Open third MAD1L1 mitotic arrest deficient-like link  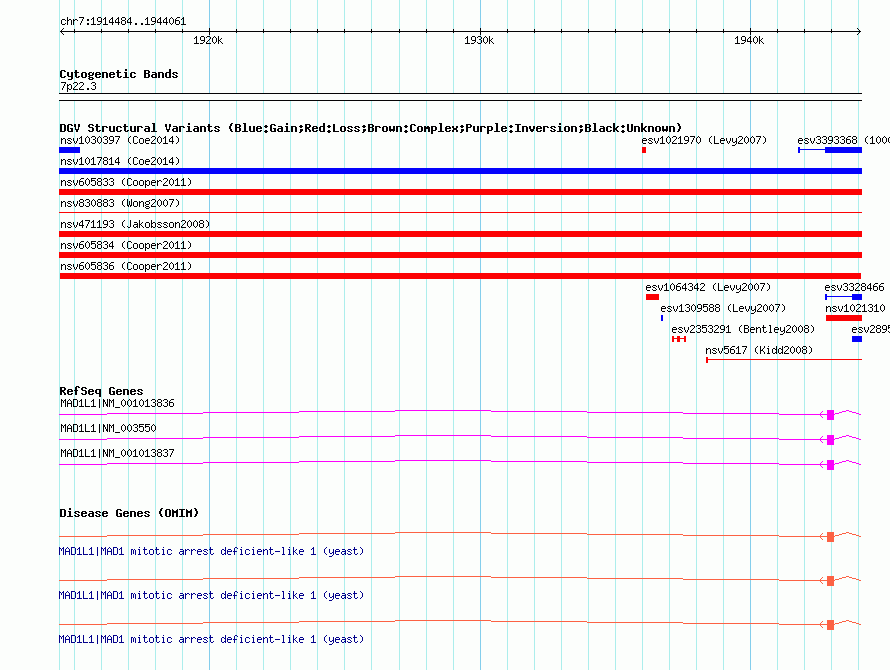211,639
